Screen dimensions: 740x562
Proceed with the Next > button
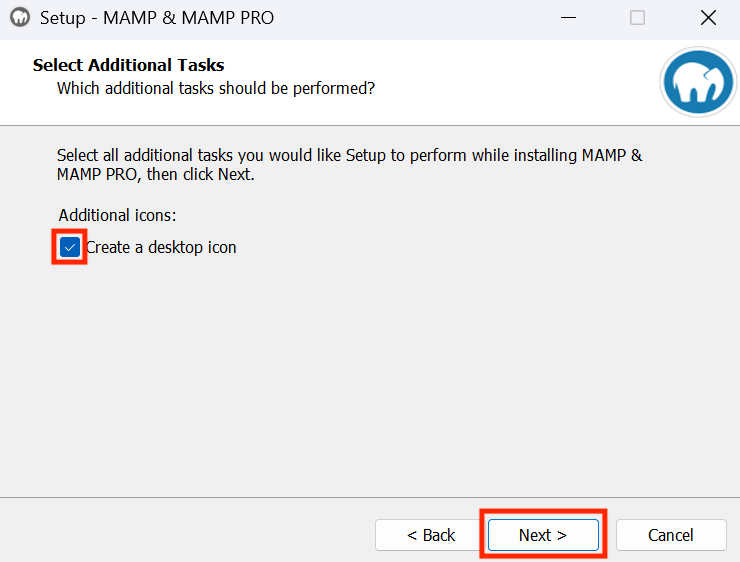pyautogui.click(x=543, y=535)
